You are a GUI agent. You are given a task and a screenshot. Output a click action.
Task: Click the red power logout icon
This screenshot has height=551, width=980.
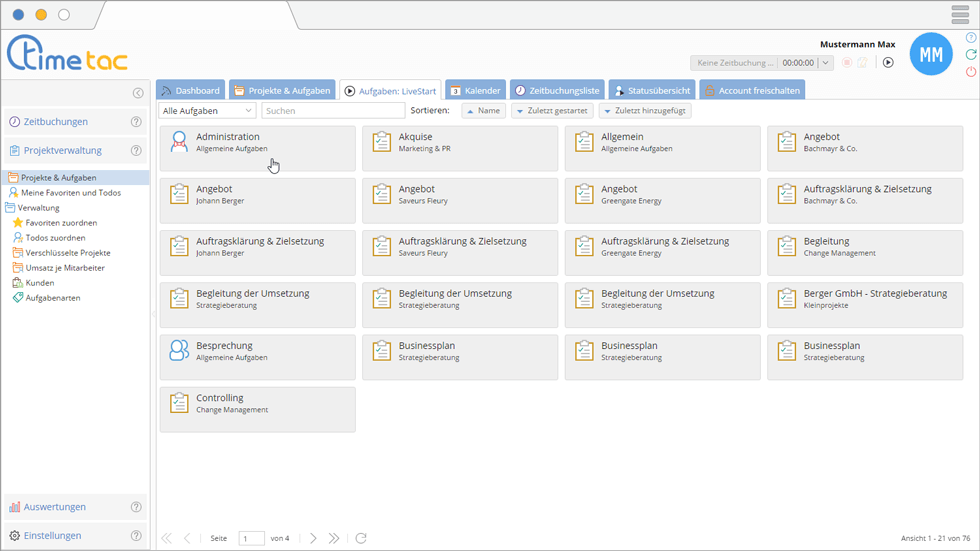coord(971,72)
